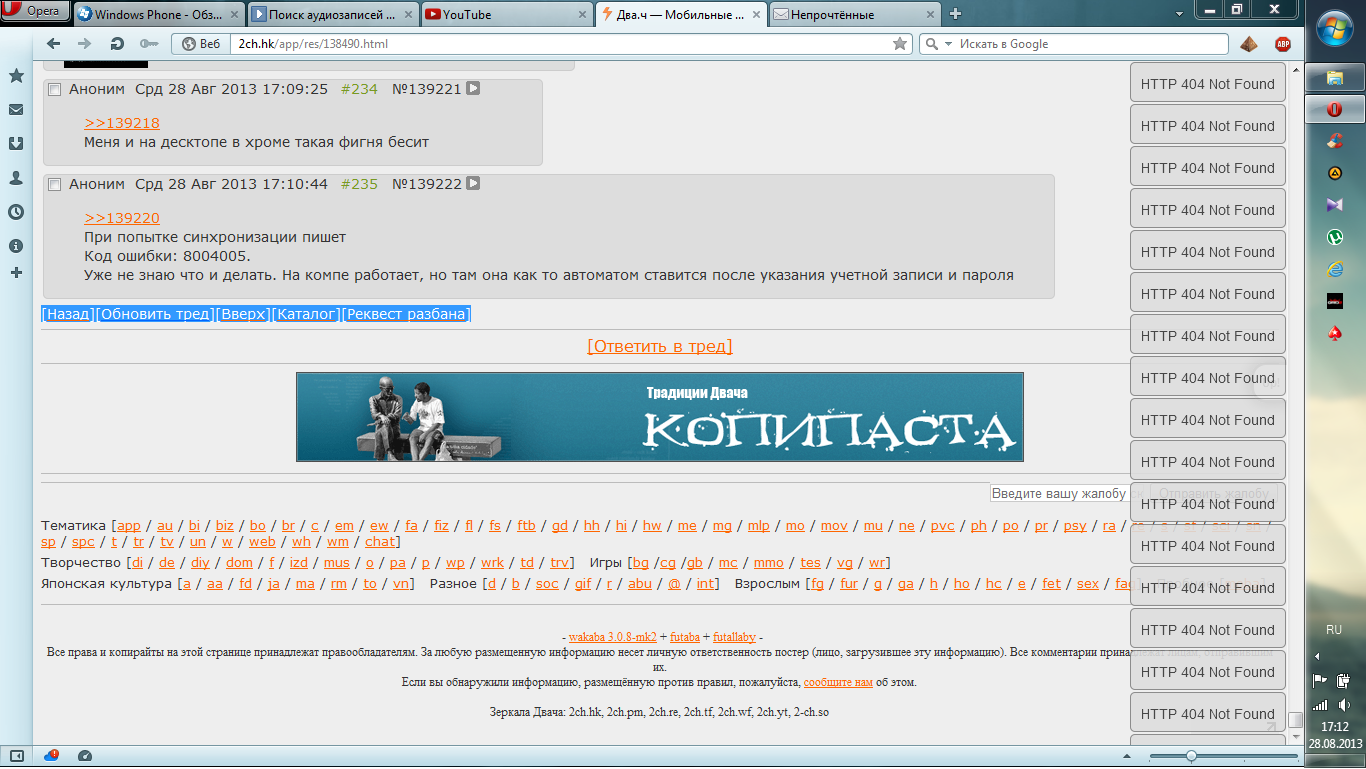The image size is (1366, 769).
Task: Switch to the Непрочтённые tab
Action: pyautogui.click(x=855, y=14)
